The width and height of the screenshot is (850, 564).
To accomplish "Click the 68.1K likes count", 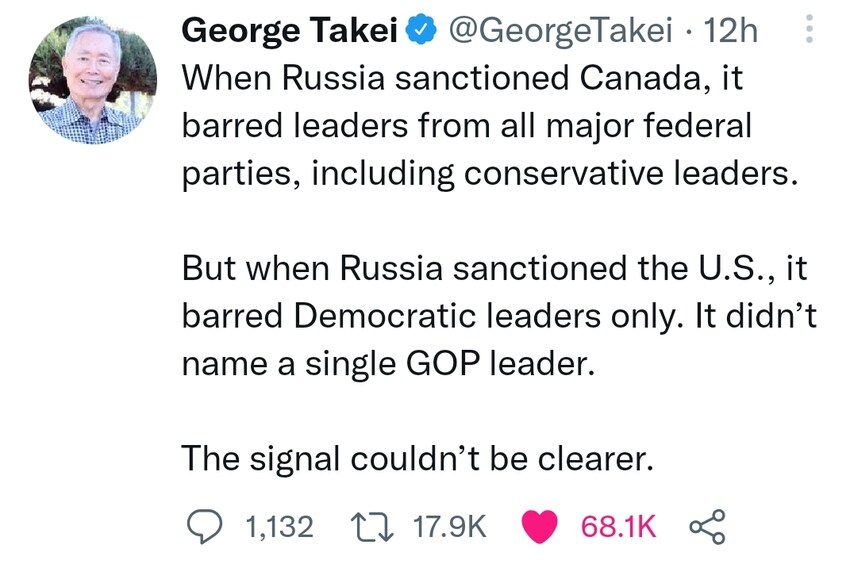I will click(x=618, y=527).
